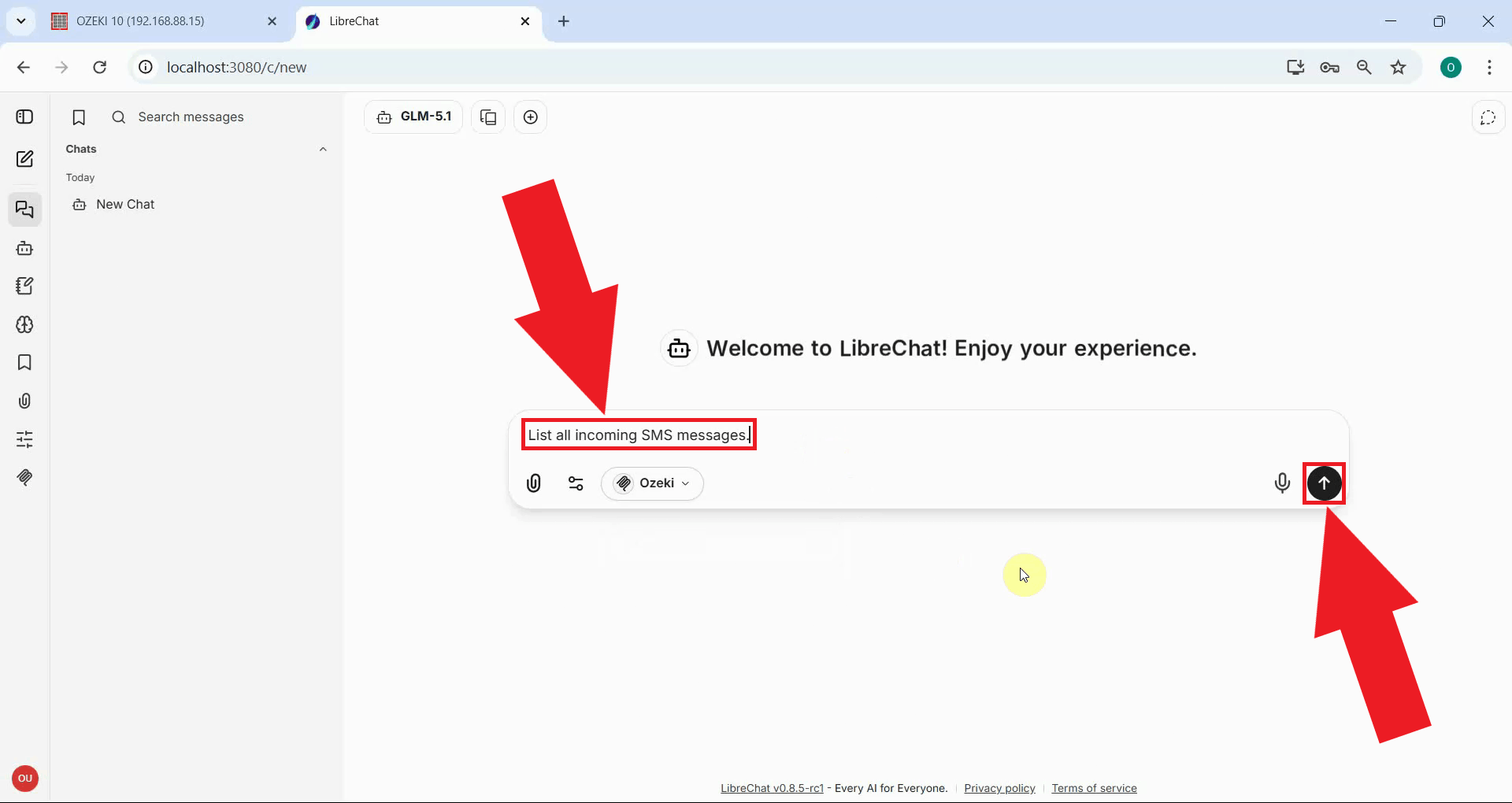
Task: Go forward in browser history
Action: pos(61,67)
